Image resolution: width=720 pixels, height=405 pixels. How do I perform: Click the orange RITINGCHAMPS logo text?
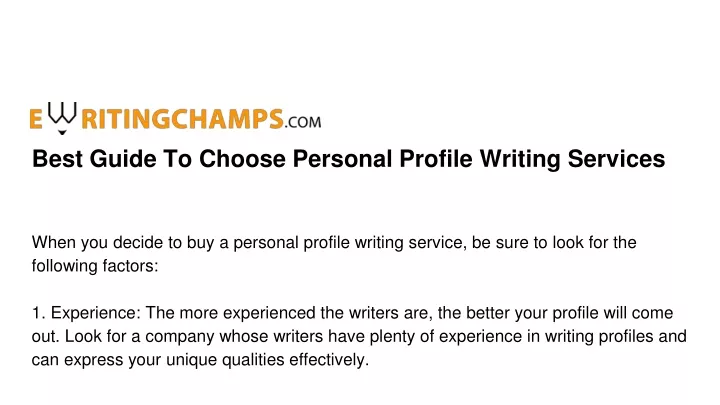[182, 119]
